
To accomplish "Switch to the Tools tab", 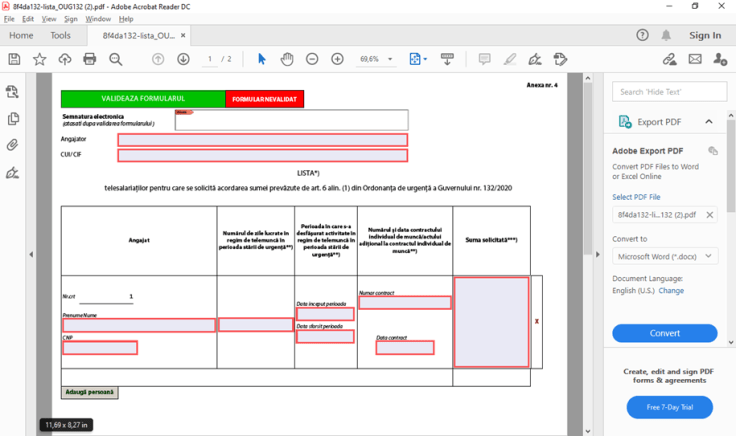I will point(61,36).
